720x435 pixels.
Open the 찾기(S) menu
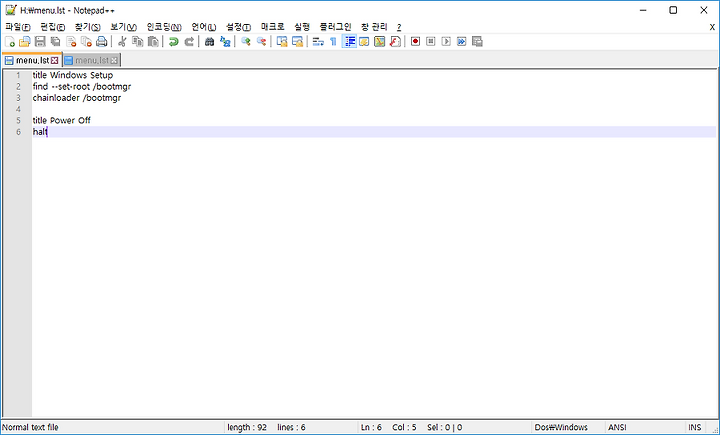click(x=88, y=27)
